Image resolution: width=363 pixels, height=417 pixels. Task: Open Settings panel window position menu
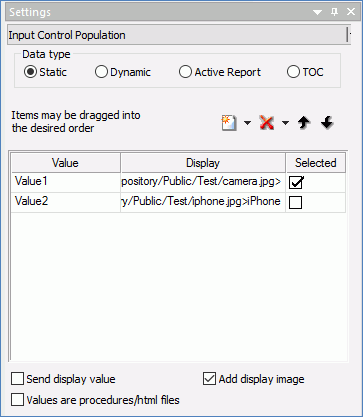pos(317,13)
